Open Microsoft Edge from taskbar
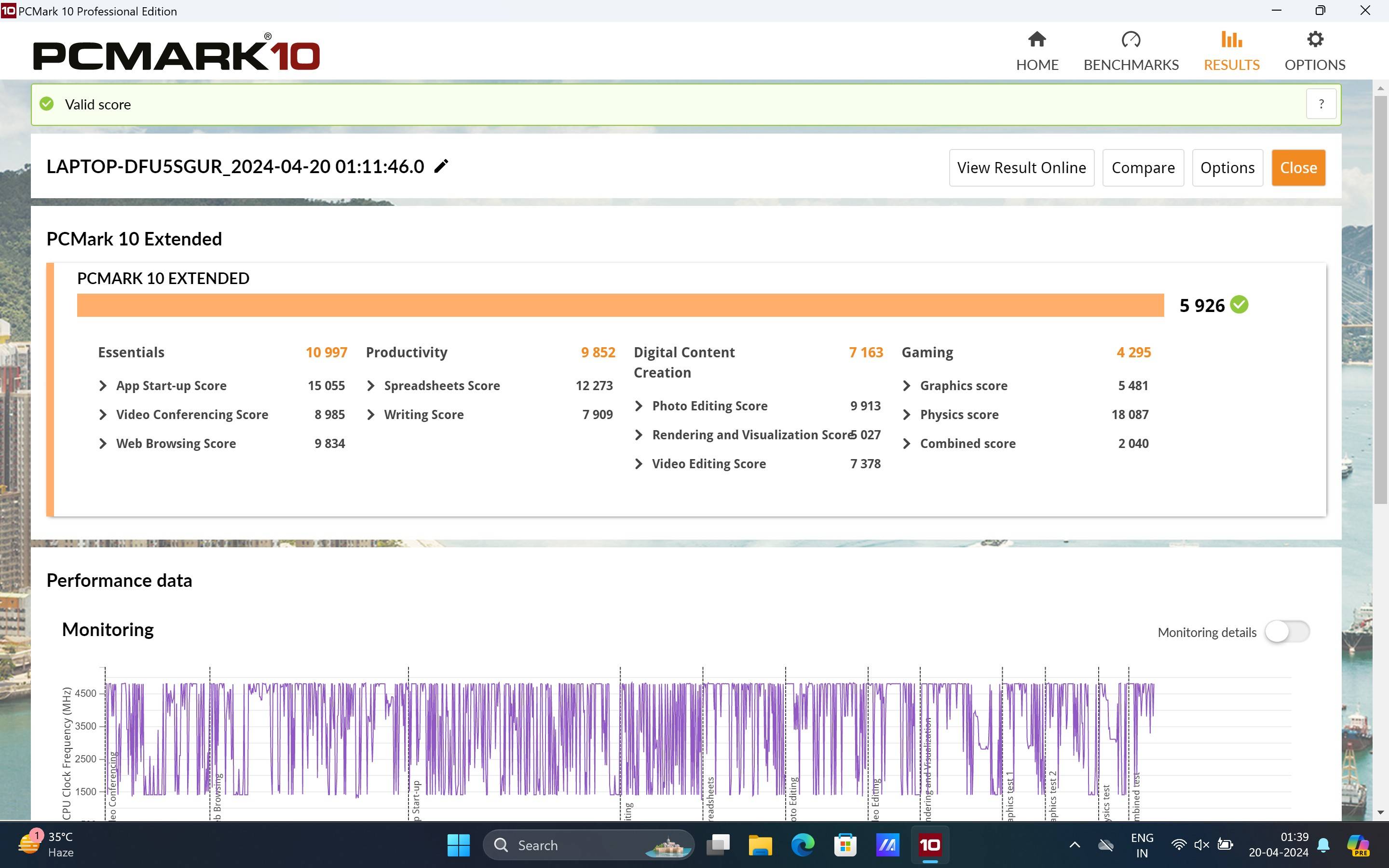 (803, 844)
